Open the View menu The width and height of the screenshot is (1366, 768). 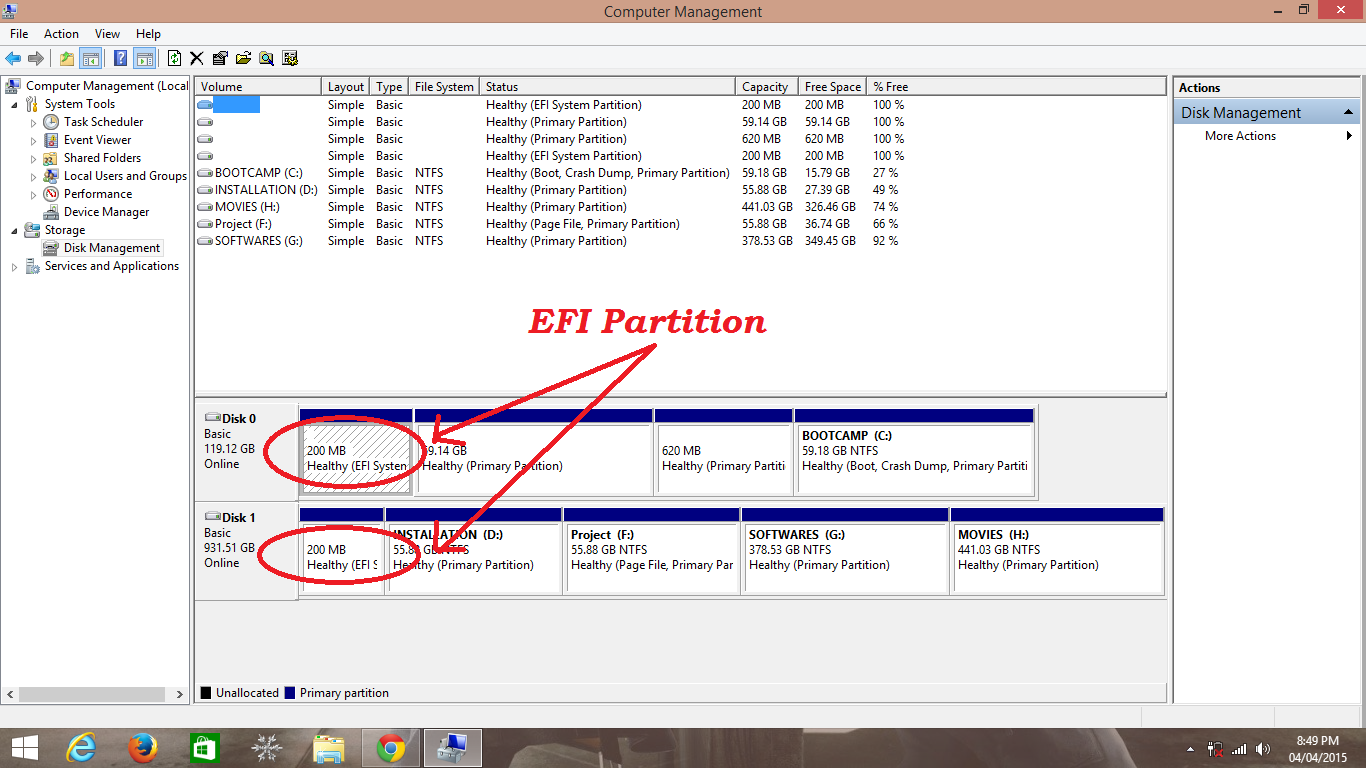(x=107, y=34)
